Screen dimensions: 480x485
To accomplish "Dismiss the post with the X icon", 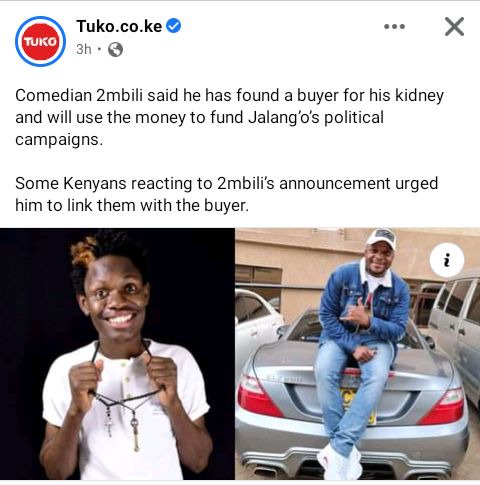I will [454, 26].
